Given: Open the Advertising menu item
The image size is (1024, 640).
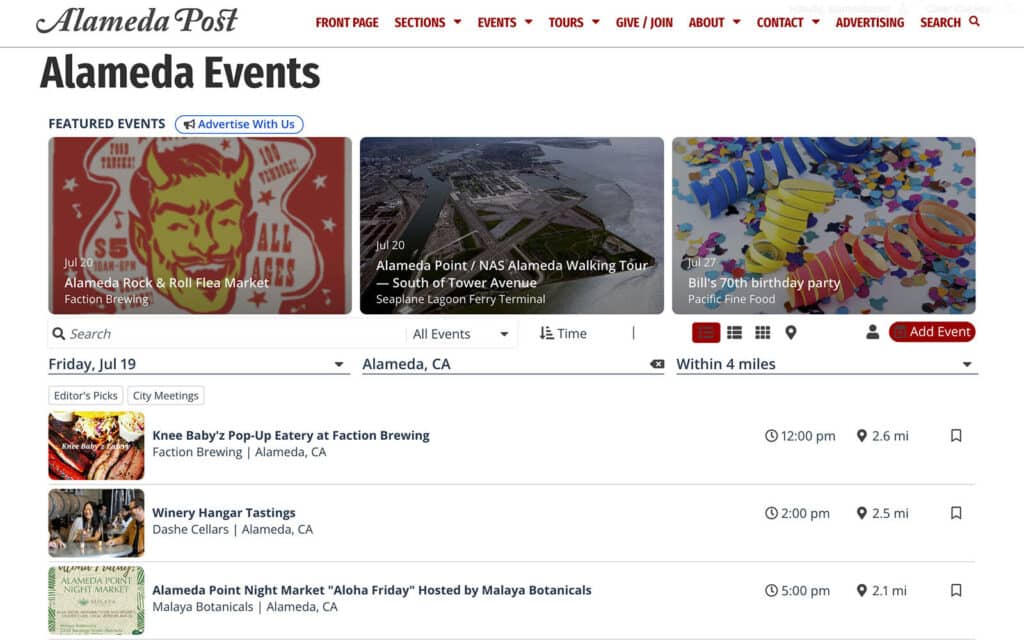Looking at the screenshot, I should pos(870,23).
